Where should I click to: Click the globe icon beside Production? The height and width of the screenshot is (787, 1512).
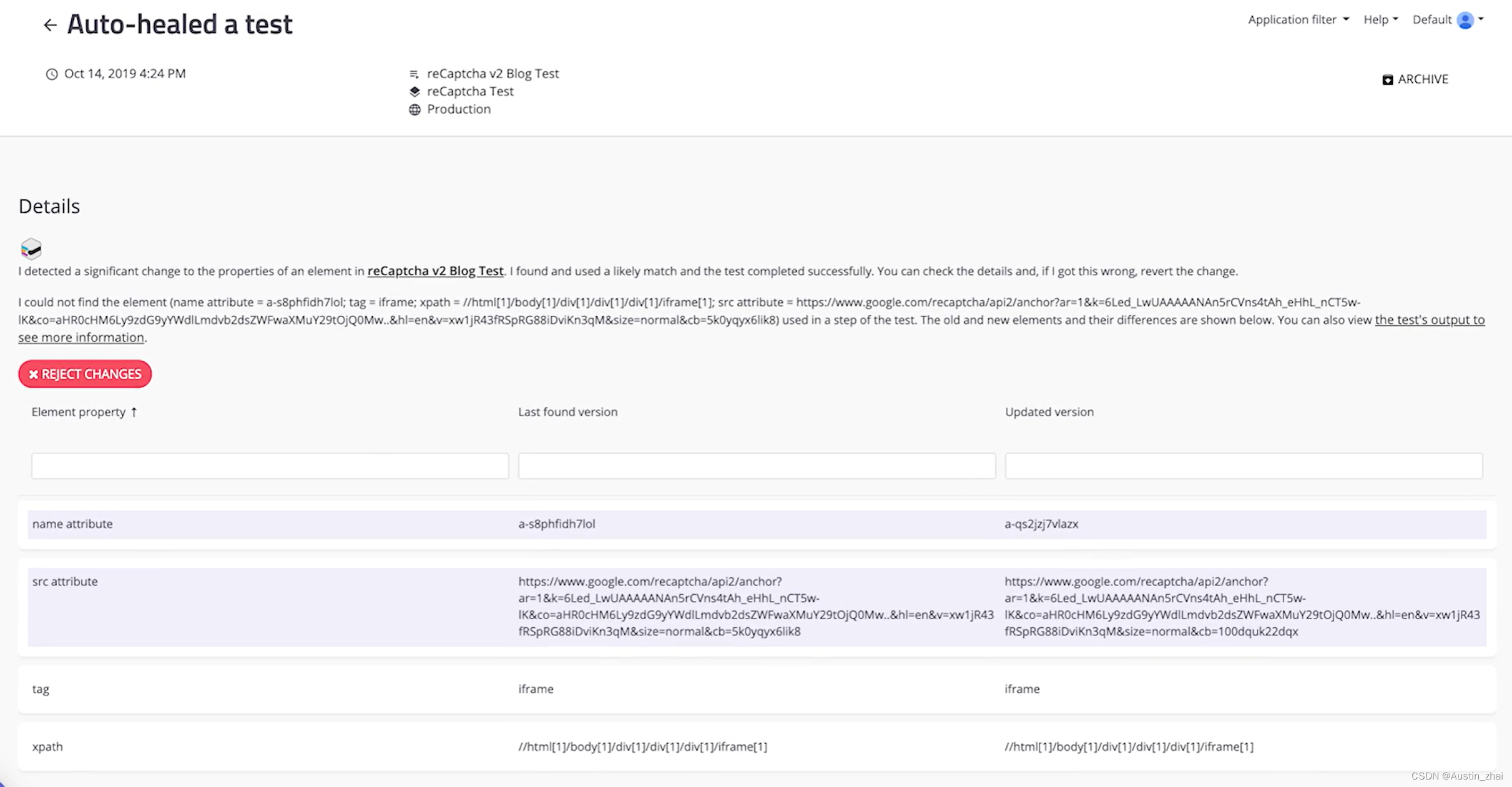(415, 109)
